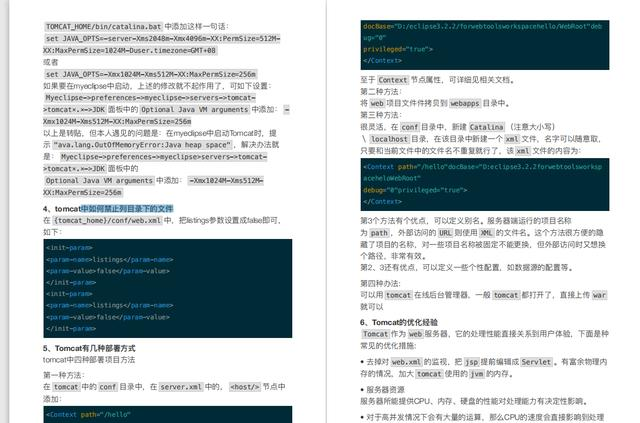Click the bullet 服务器资源
The image size is (640, 423).
[382, 390]
